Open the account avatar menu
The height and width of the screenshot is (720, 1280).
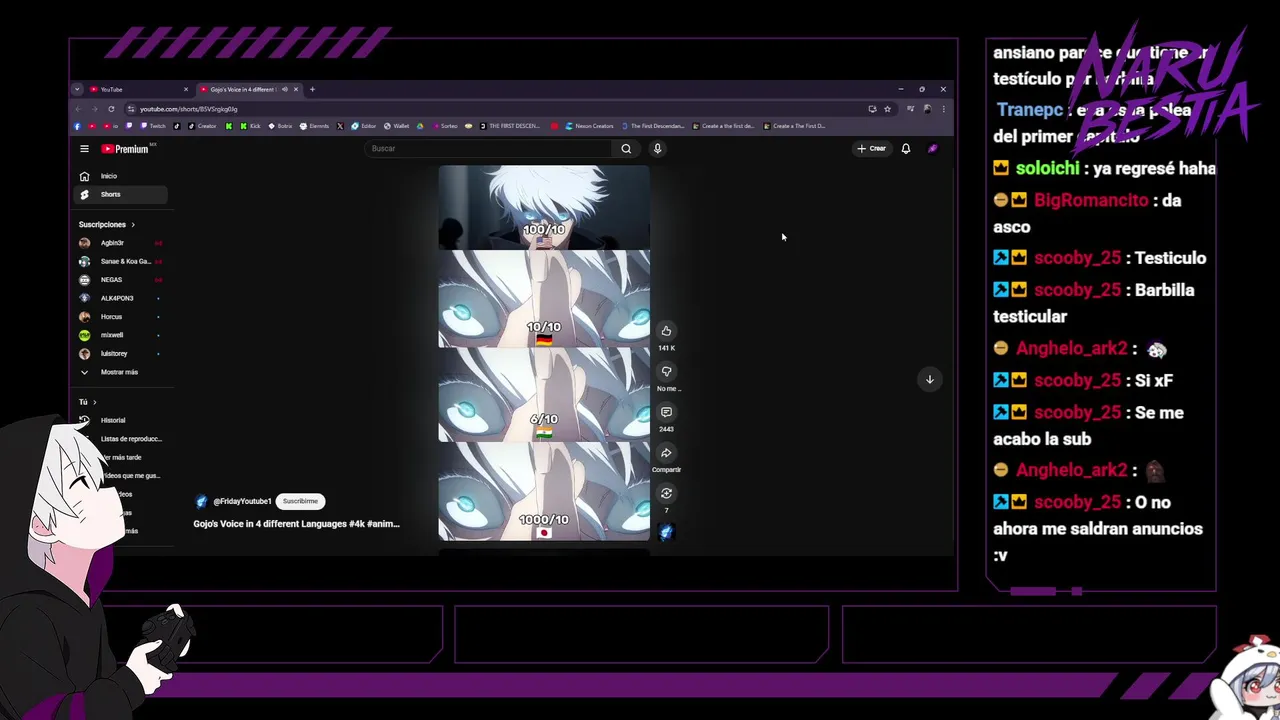(932, 149)
